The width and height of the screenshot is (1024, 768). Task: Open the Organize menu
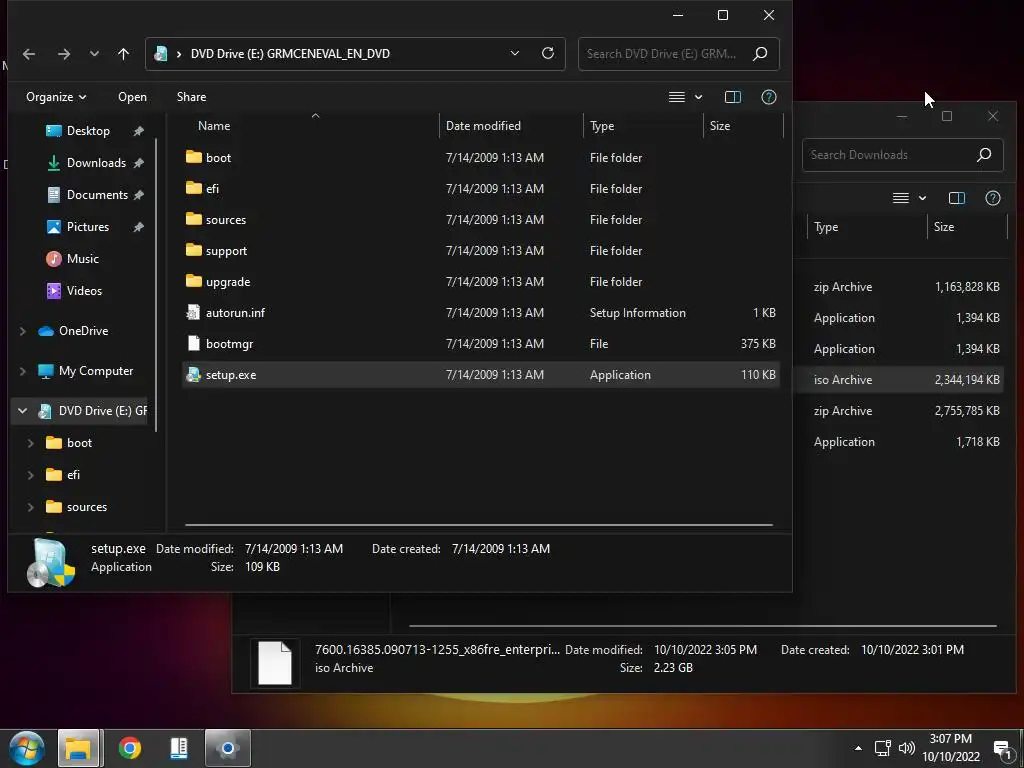click(56, 97)
